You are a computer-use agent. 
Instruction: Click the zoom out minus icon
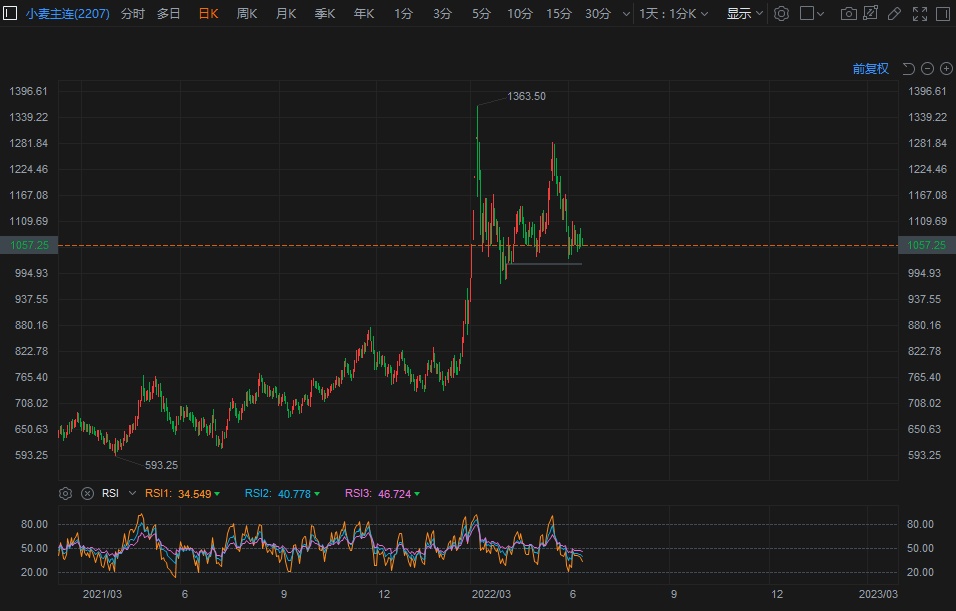click(x=927, y=69)
